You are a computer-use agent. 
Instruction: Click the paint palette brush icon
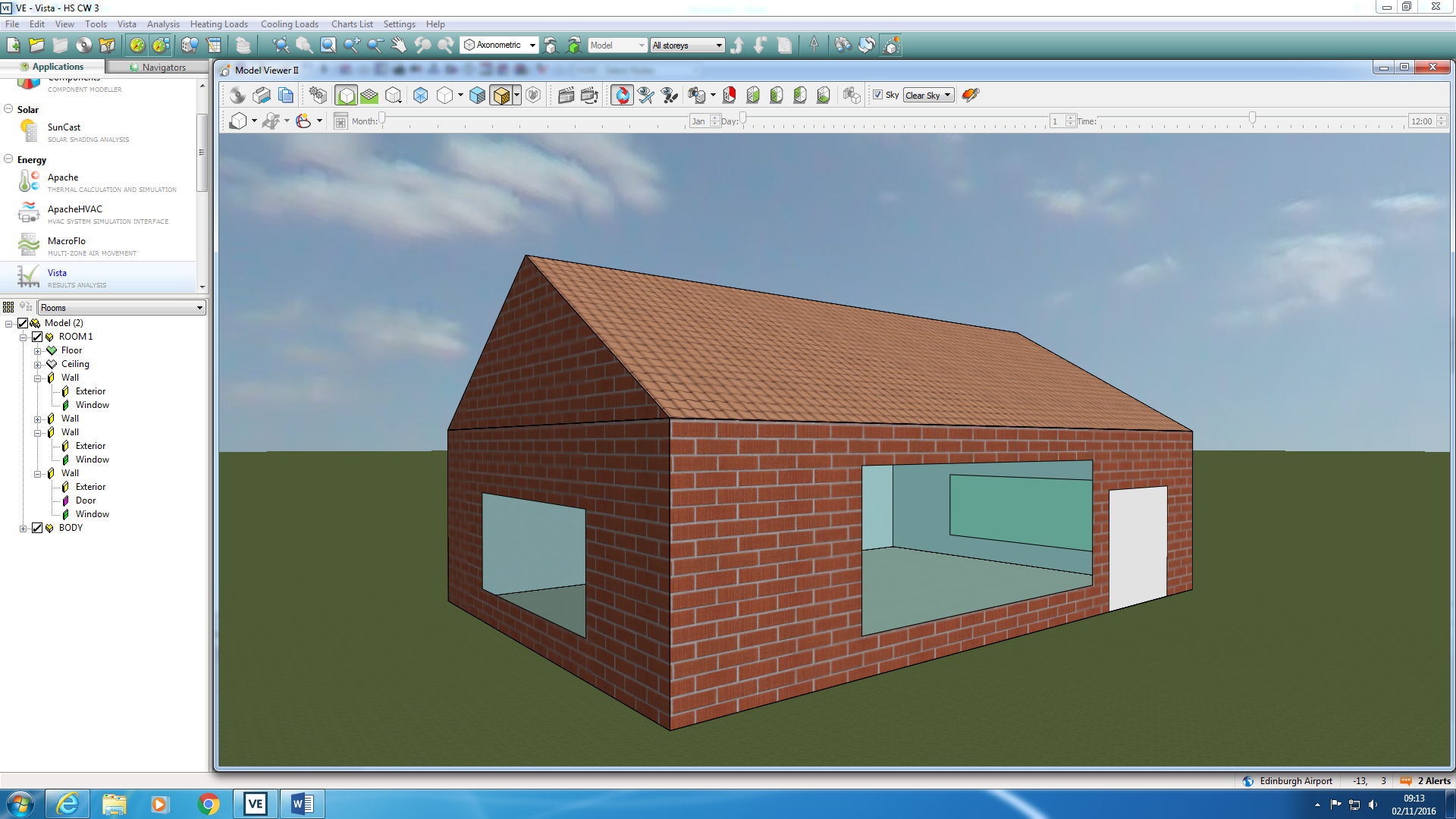tap(971, 95)
